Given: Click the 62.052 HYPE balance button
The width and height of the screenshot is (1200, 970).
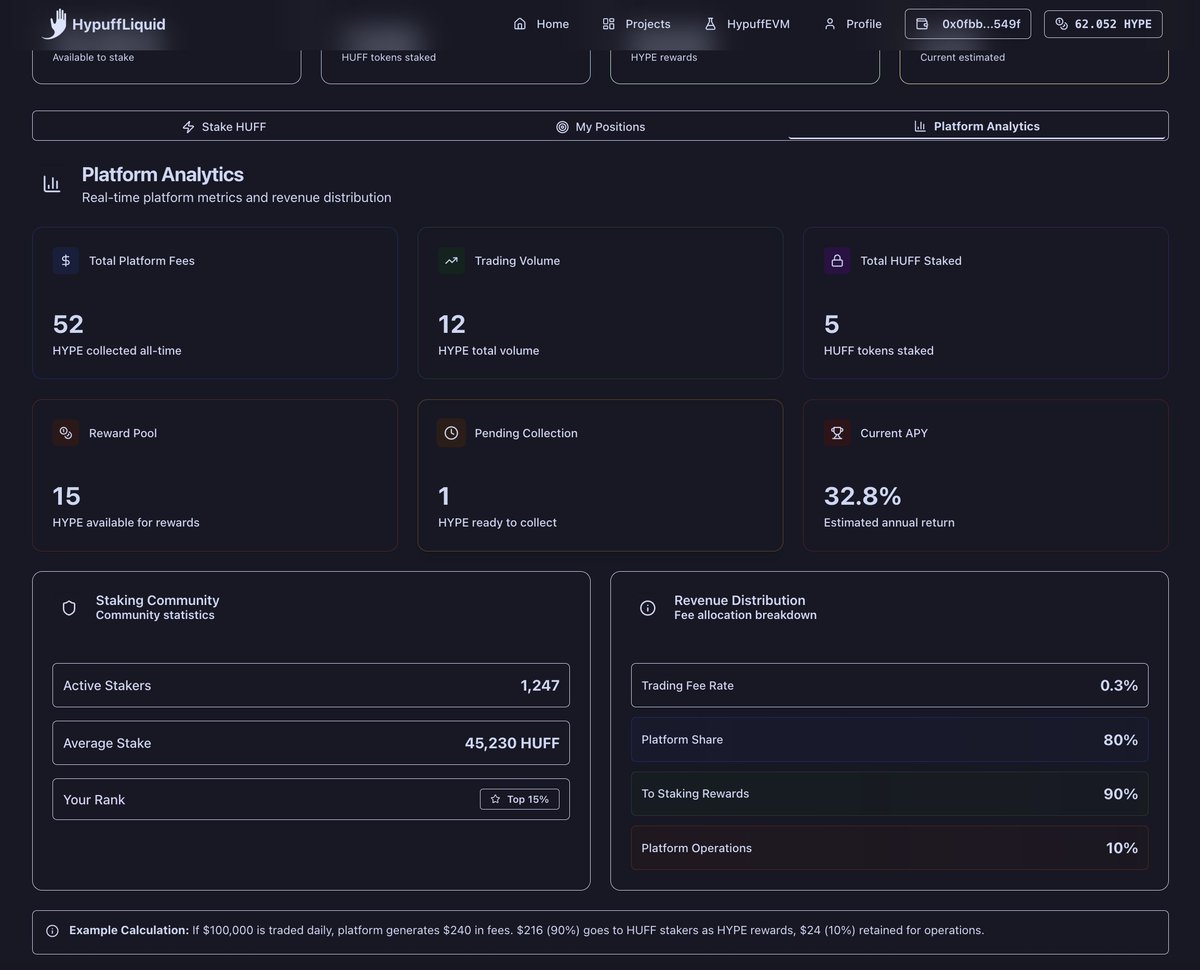Looking at the screenshot, I should pos(1103,24).
